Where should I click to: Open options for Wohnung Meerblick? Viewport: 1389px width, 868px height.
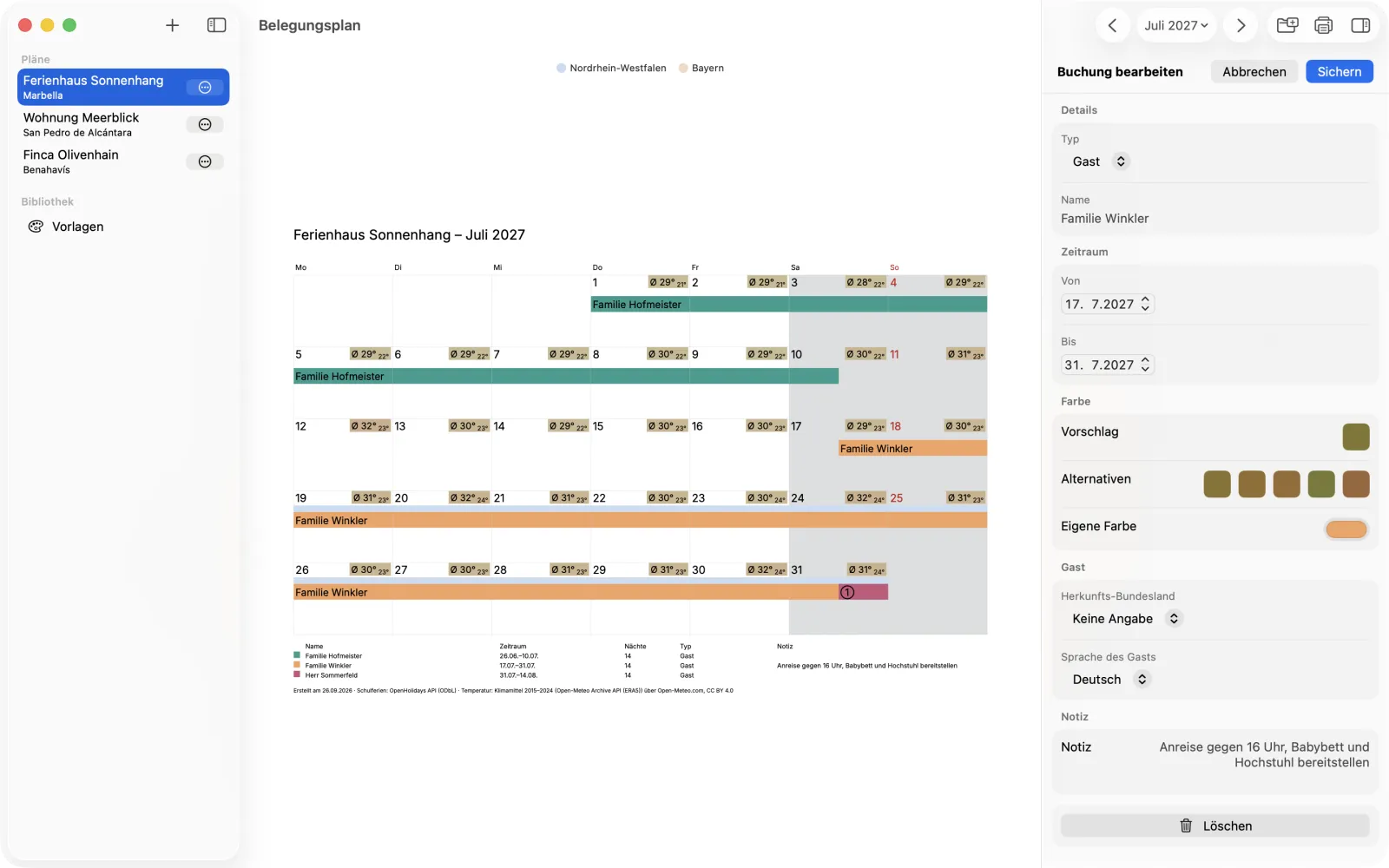click(x=205, y=125)
